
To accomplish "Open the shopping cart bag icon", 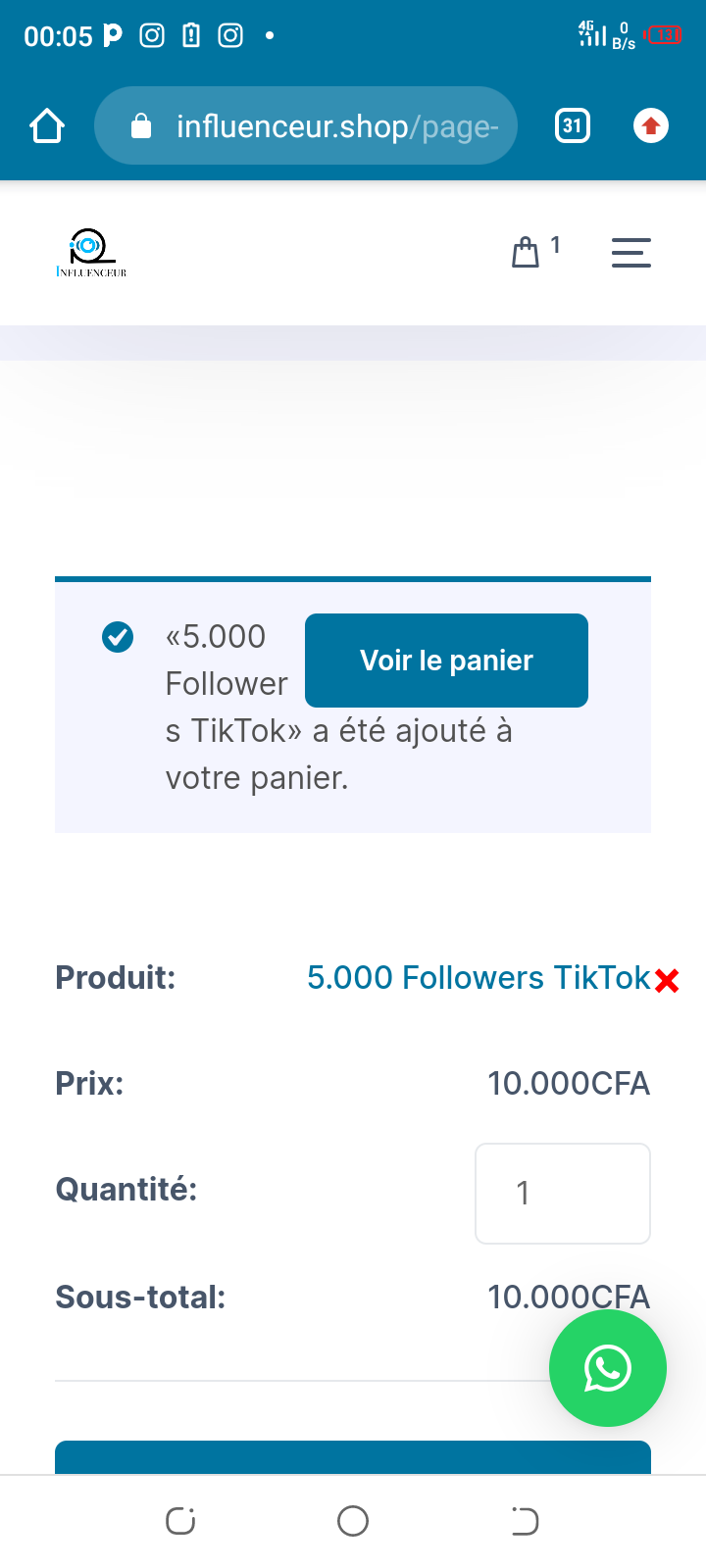I will click(x=526, y=253).
